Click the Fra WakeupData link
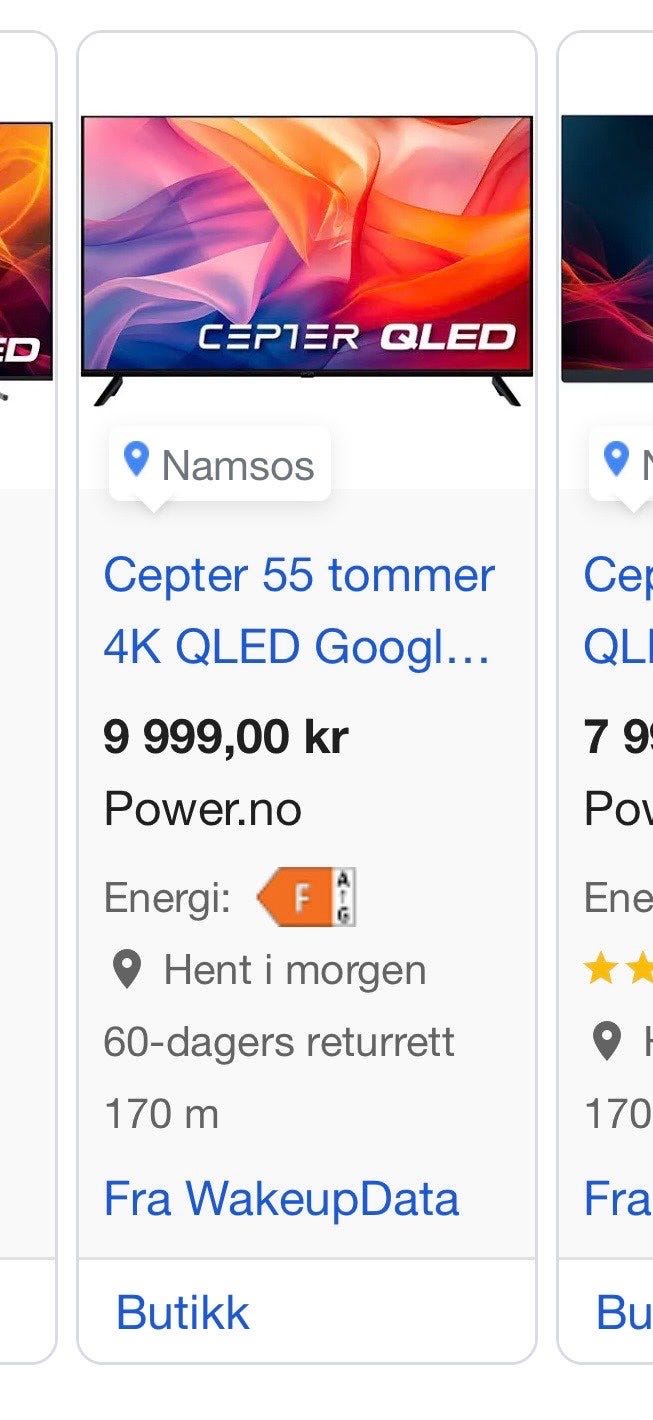The image size is (653, 1420). point(281,1198)
